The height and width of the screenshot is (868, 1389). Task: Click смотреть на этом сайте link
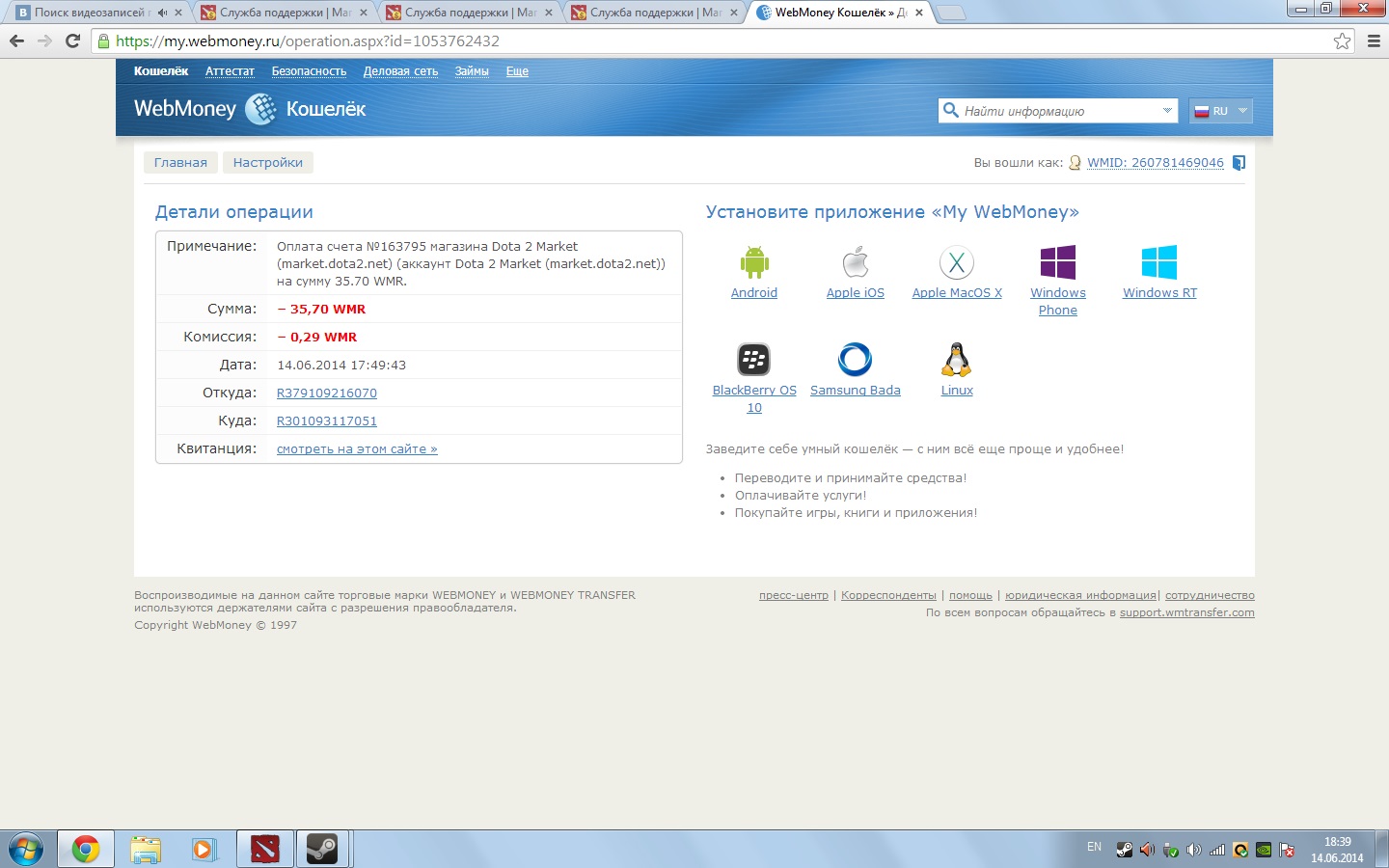[357, 449]
